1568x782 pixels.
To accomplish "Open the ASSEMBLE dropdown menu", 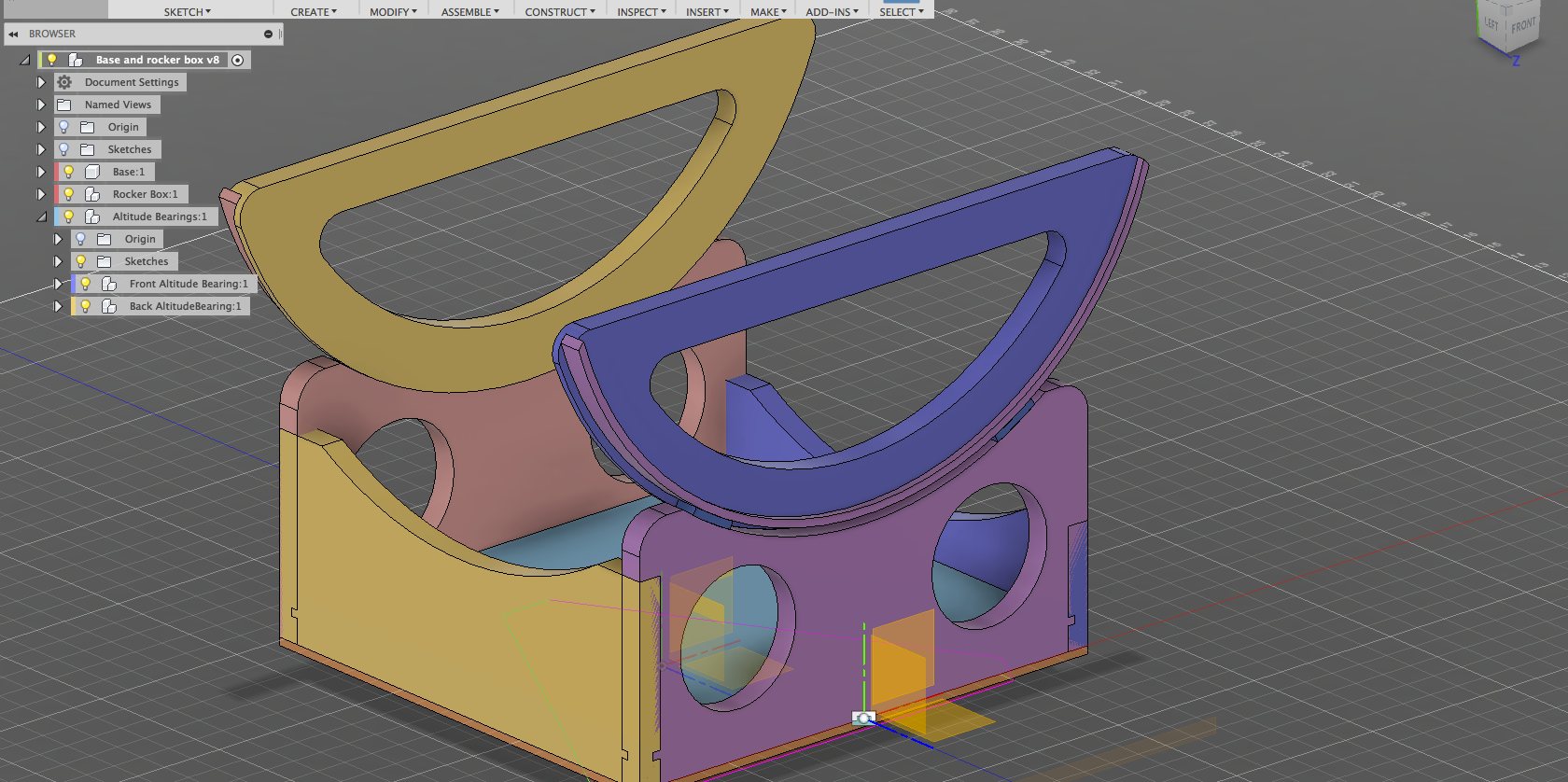I will 470,12.
